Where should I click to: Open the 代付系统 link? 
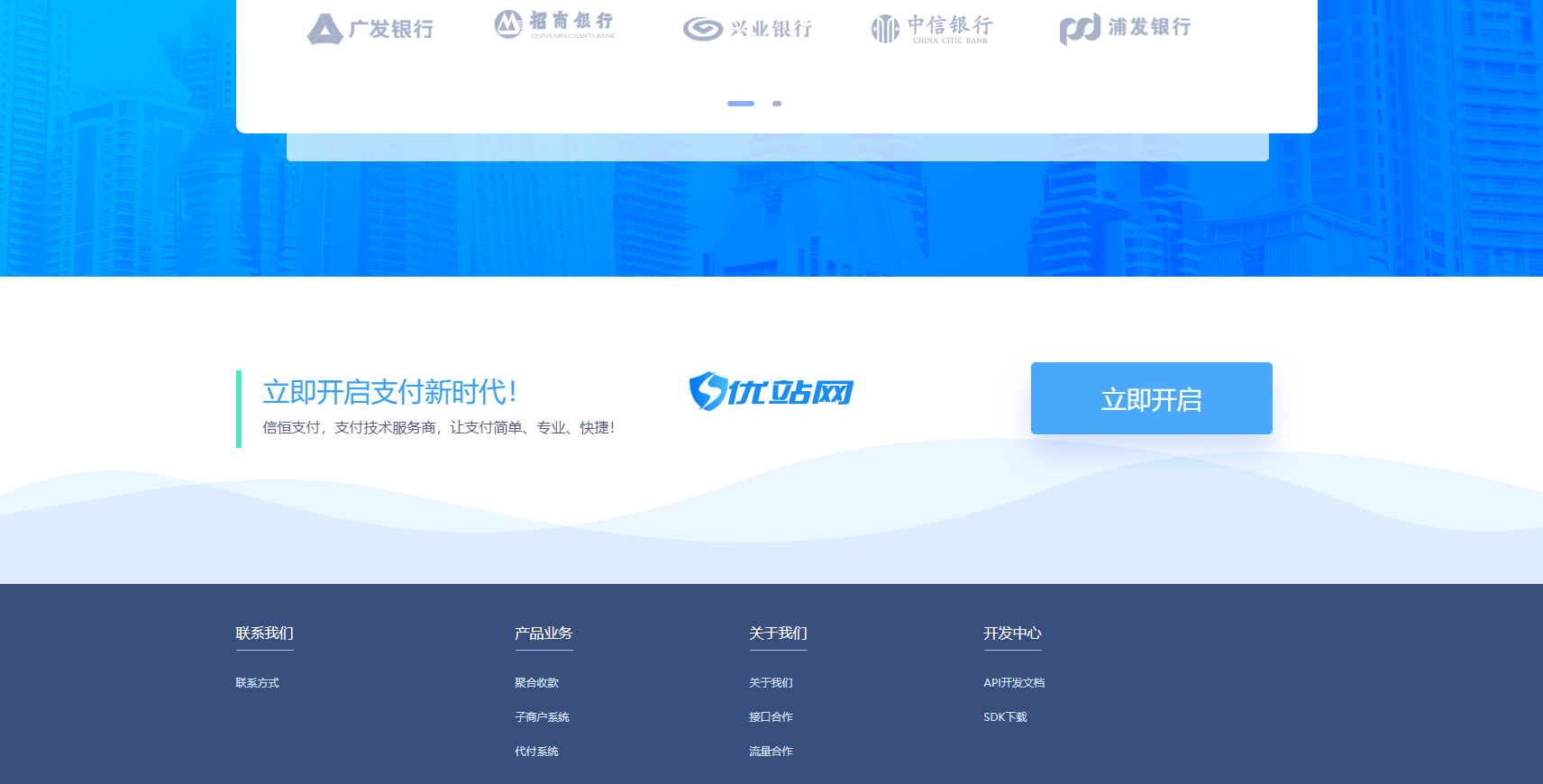click(536, 752)
